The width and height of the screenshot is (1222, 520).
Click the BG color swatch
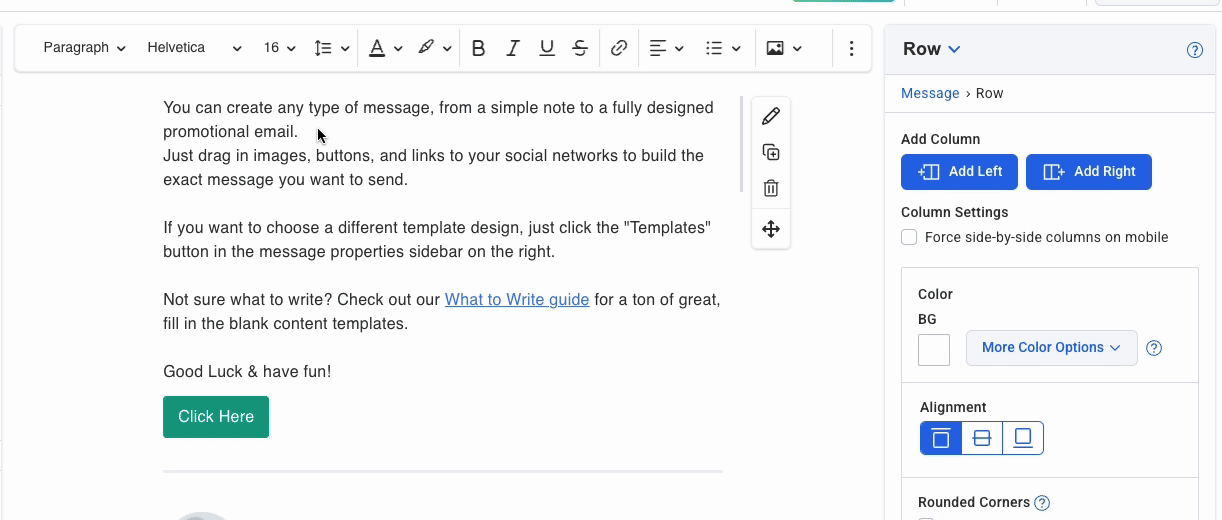[934, 350]
